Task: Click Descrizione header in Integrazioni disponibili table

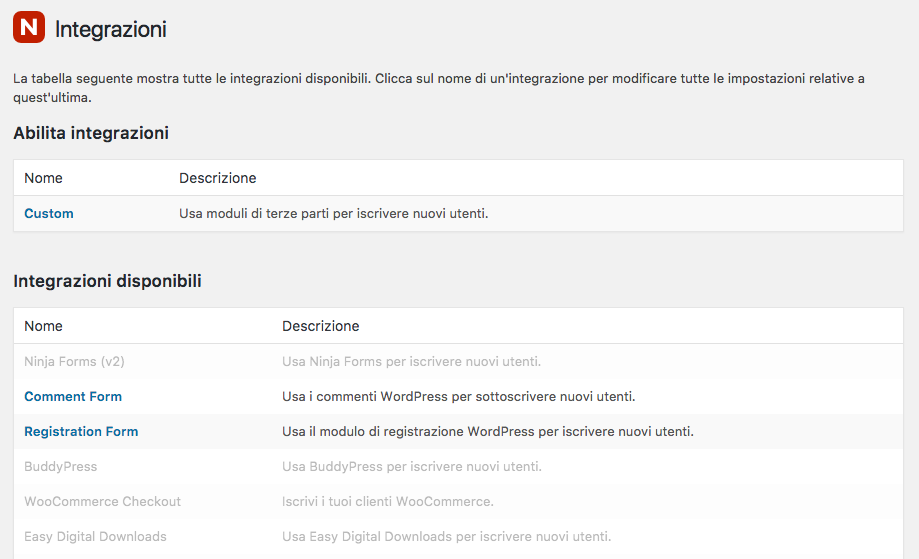Action: pyautogui.click(x=321, y=326)
